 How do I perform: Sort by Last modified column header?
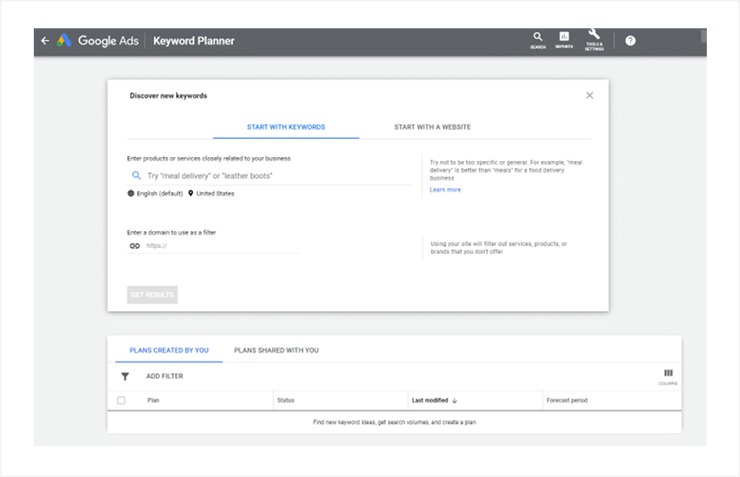[x=434, y=401]
